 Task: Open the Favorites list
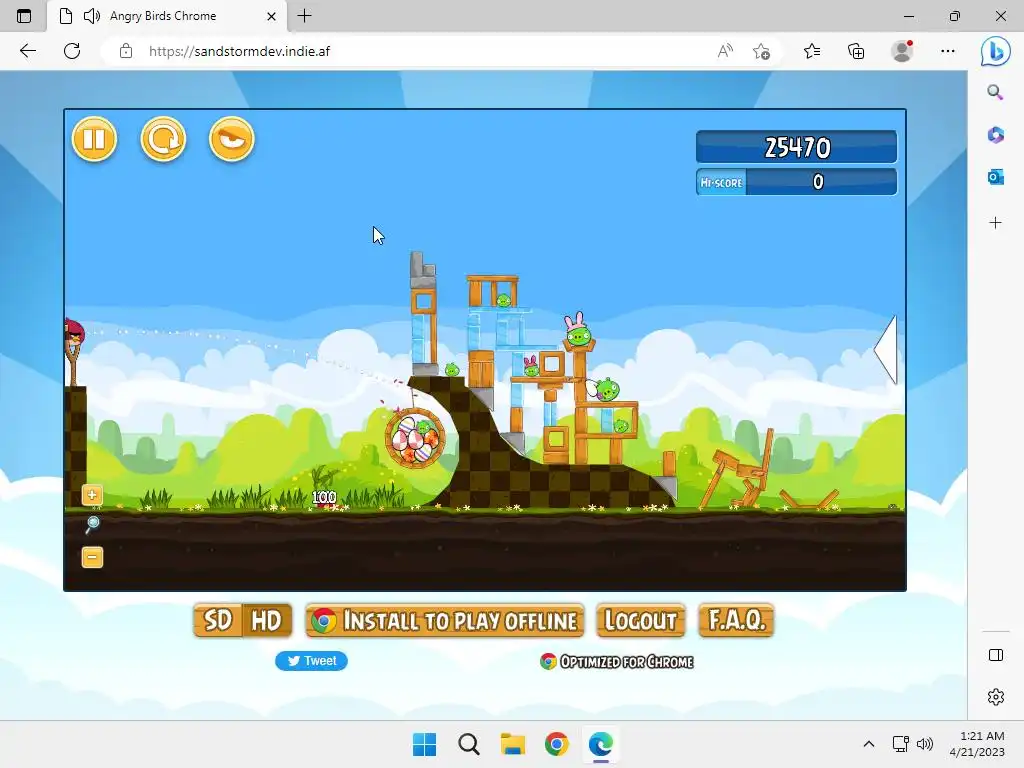(x=812, y=51)
